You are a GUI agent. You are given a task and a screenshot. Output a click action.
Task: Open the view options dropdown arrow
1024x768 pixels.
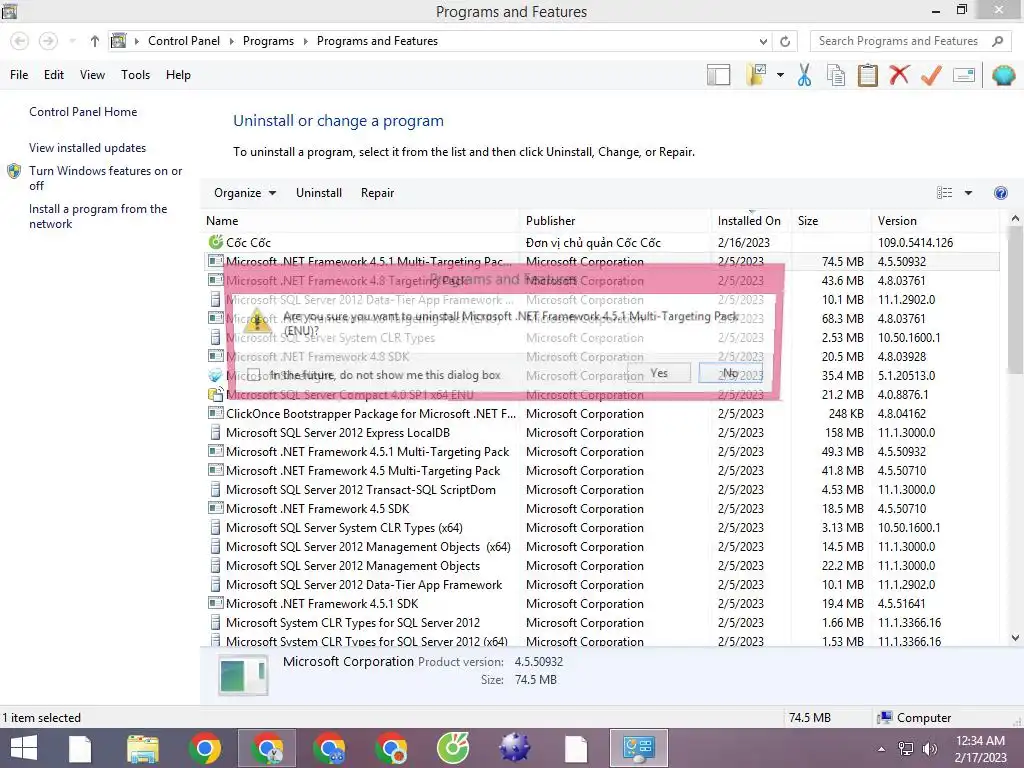tap(968, 193)
